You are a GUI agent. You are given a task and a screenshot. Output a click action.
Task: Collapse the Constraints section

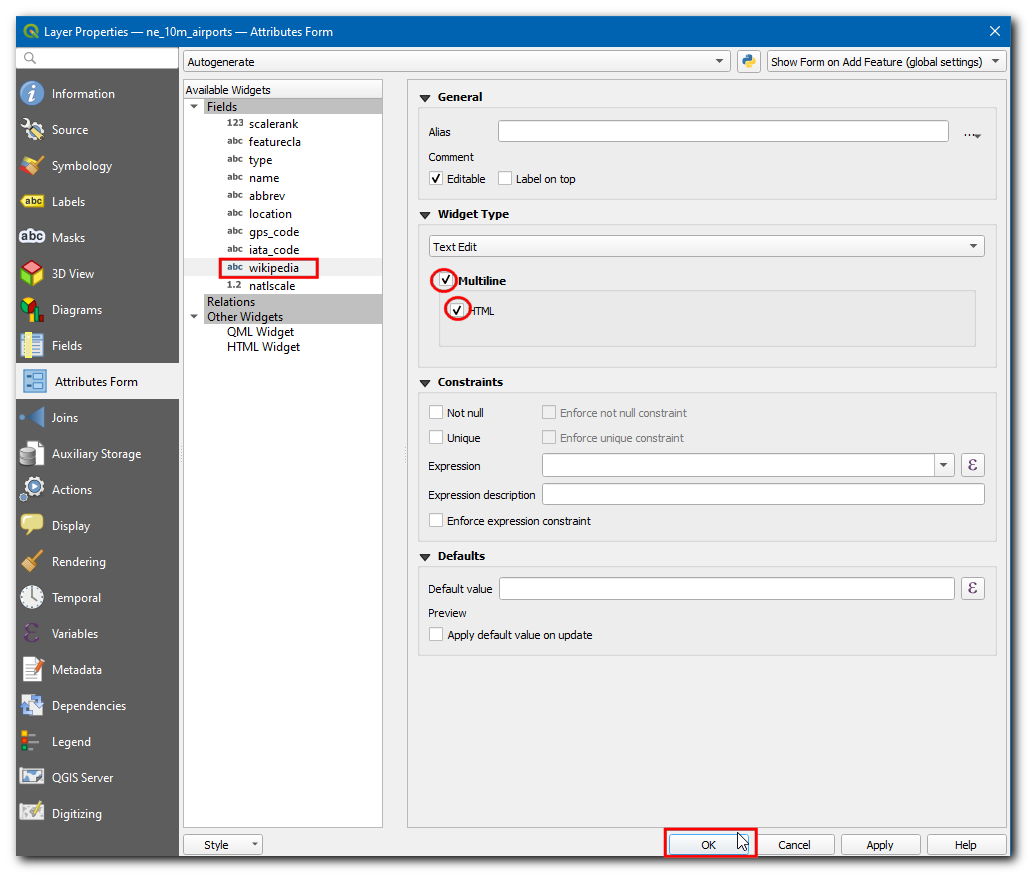pos(425,382)
